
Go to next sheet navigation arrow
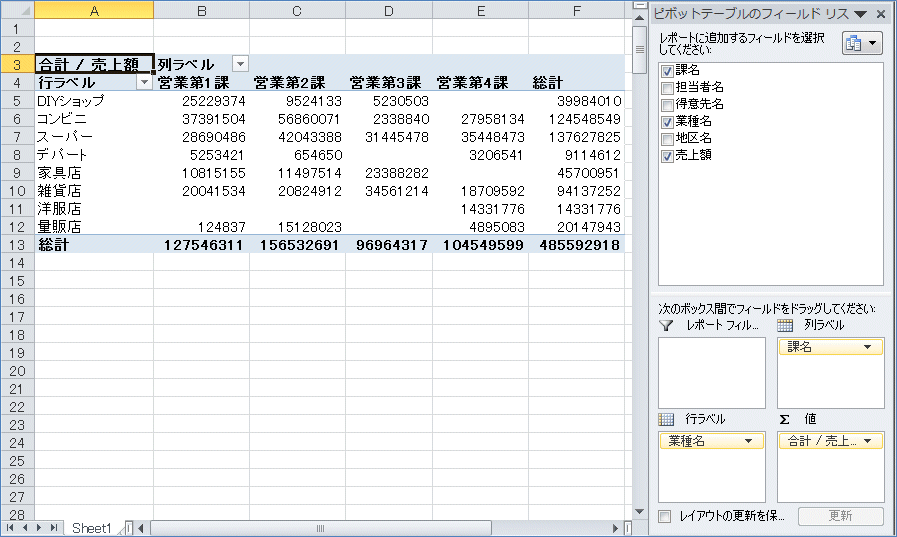click(39, 527)
